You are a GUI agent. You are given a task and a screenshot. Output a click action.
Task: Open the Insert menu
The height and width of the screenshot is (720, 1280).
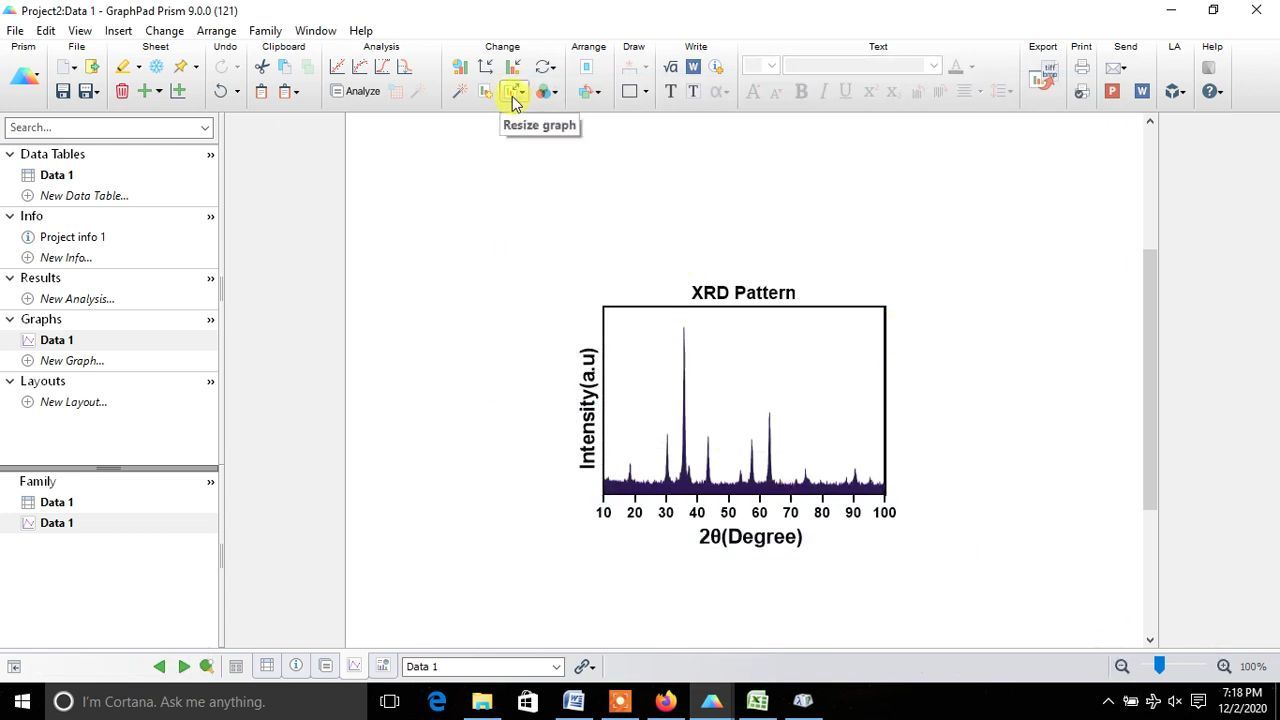tap(118, 31)
